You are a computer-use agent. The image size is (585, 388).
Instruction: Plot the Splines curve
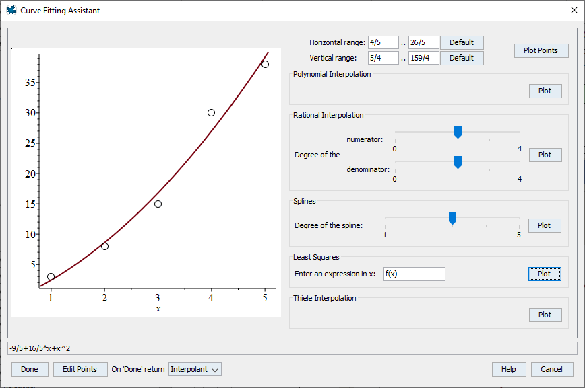(x=544, y=225)
